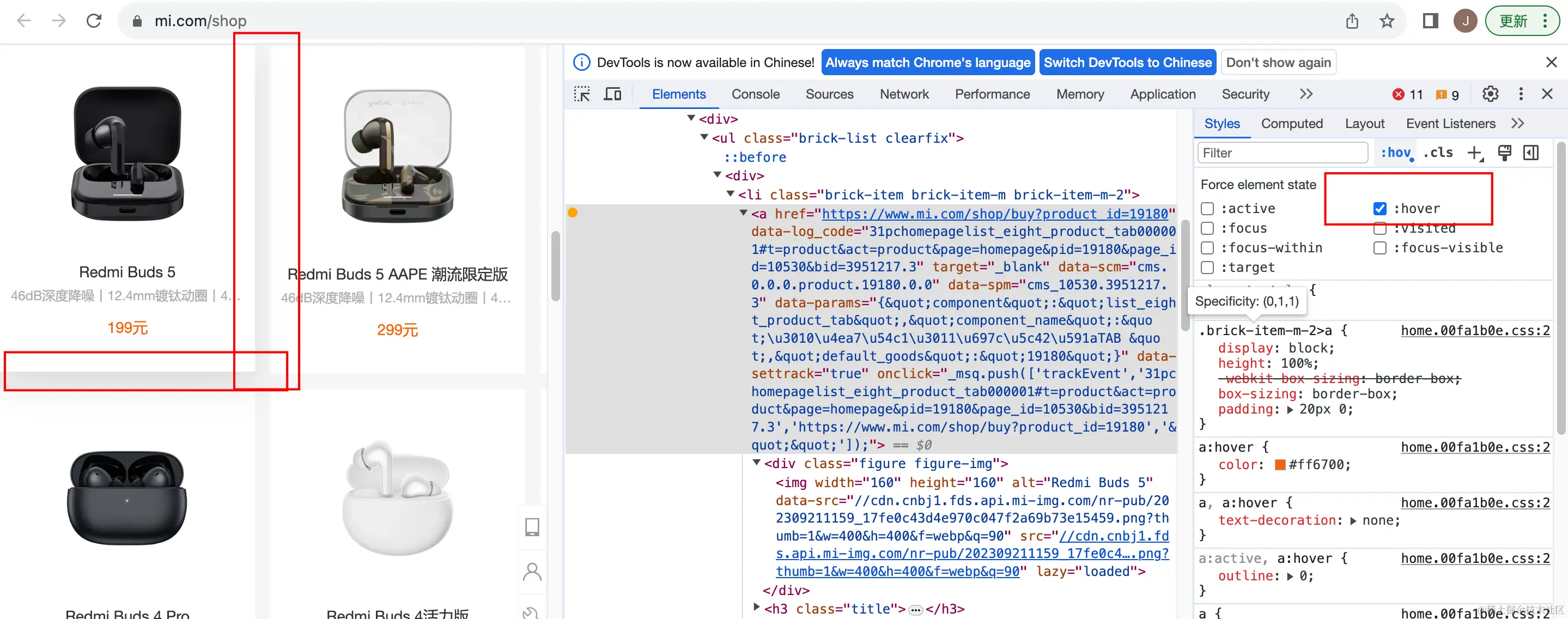Show more DevTools panel tabs
The width and height of the screenshot is (1568, 619).
tap(1305, 94)
